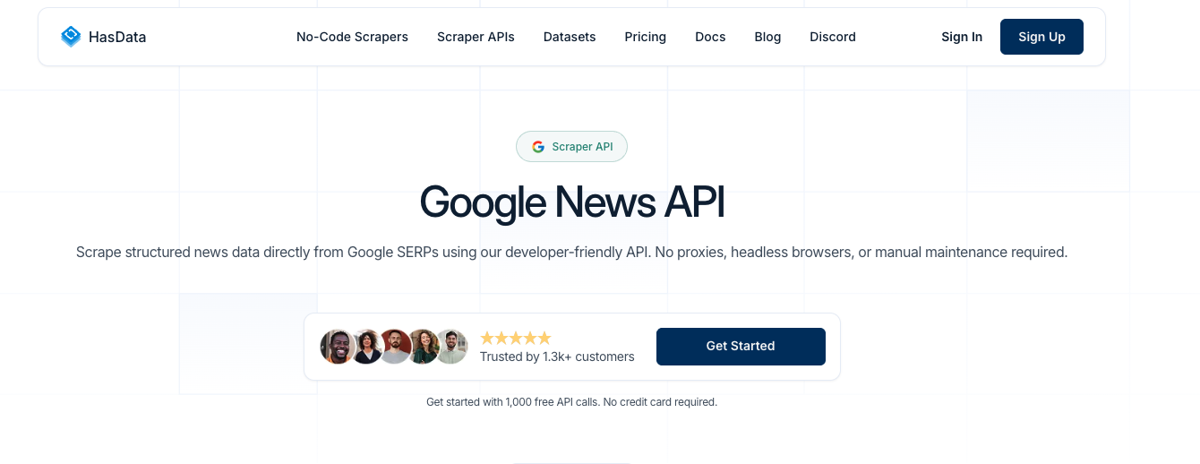Click the description paragraph about Google SERPs
1200x464 pixels.
[572, 252]
